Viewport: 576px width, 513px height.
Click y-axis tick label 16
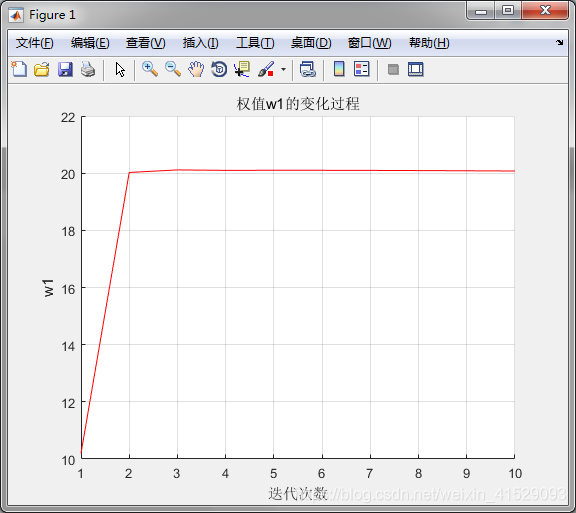tap(68, 289)
